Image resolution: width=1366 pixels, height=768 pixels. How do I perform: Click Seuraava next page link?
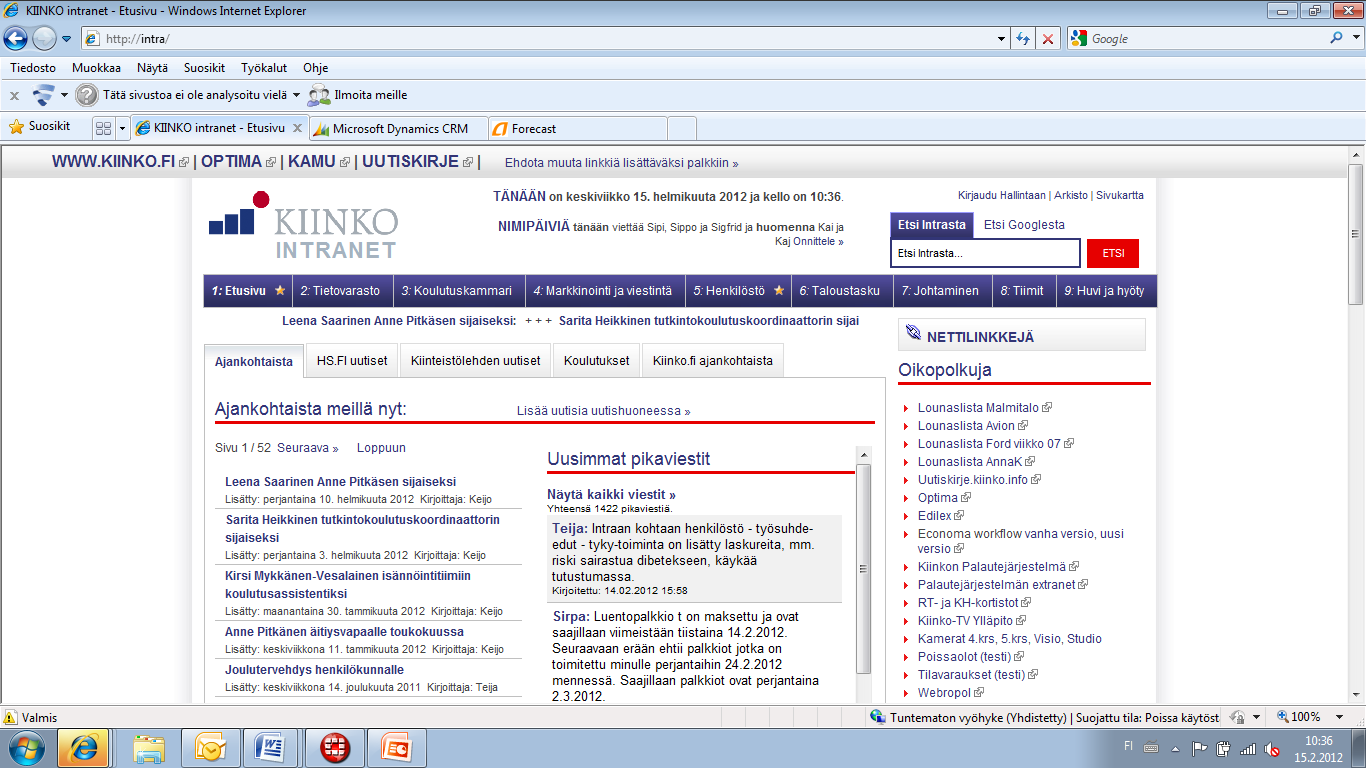(308, 448)
